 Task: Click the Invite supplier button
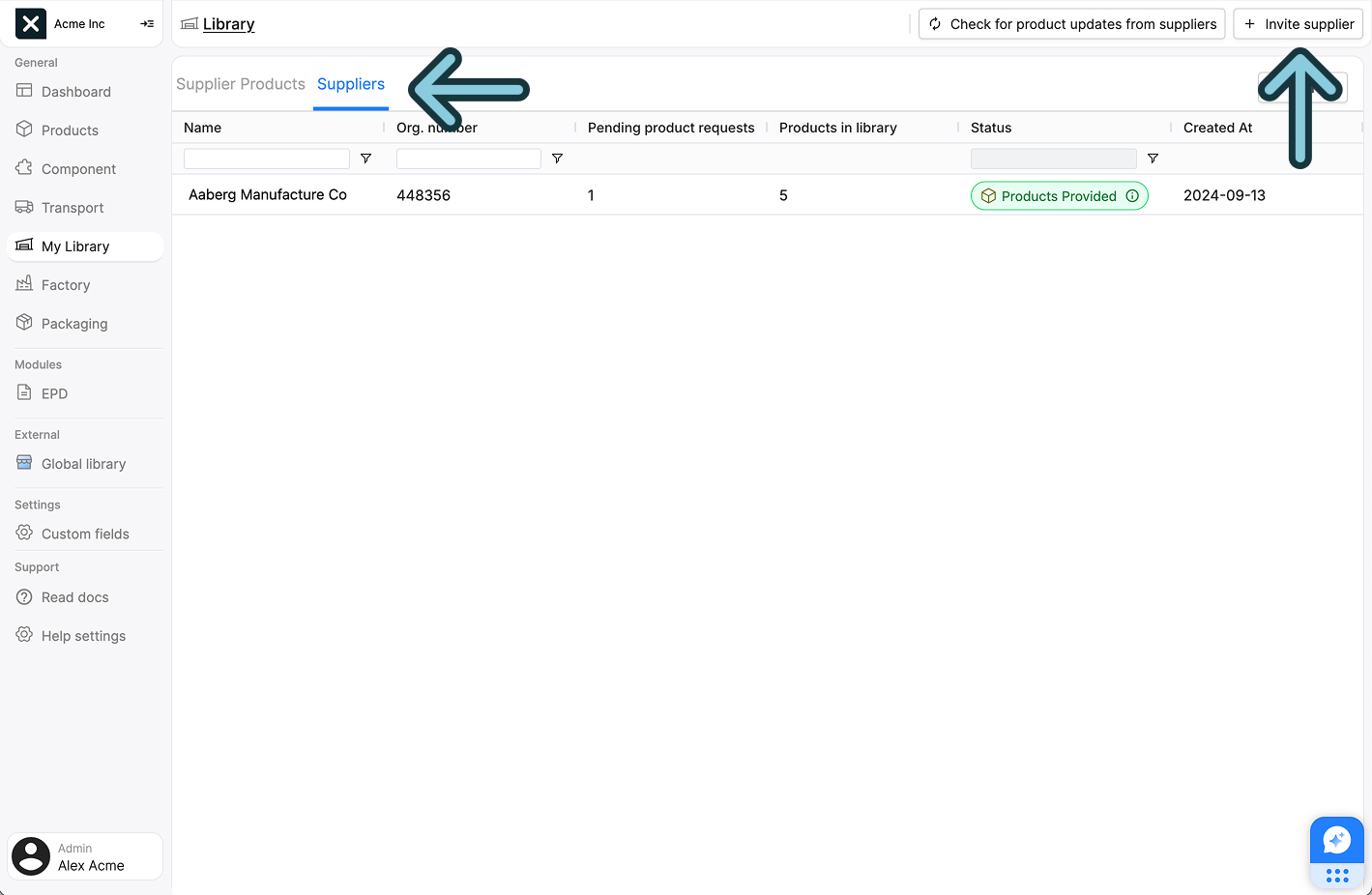1298,23
